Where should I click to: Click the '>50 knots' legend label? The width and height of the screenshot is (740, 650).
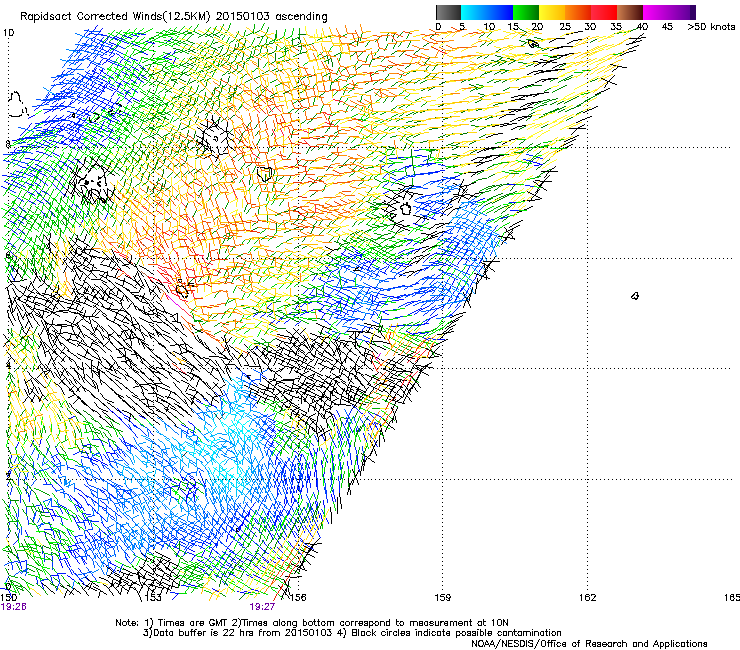click(x=711, y=27)
